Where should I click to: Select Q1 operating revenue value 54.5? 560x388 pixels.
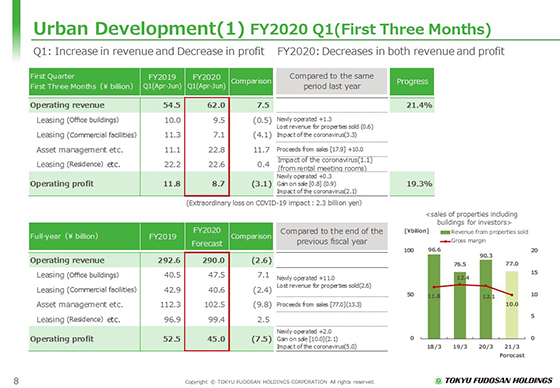click(x=171, y=105)
